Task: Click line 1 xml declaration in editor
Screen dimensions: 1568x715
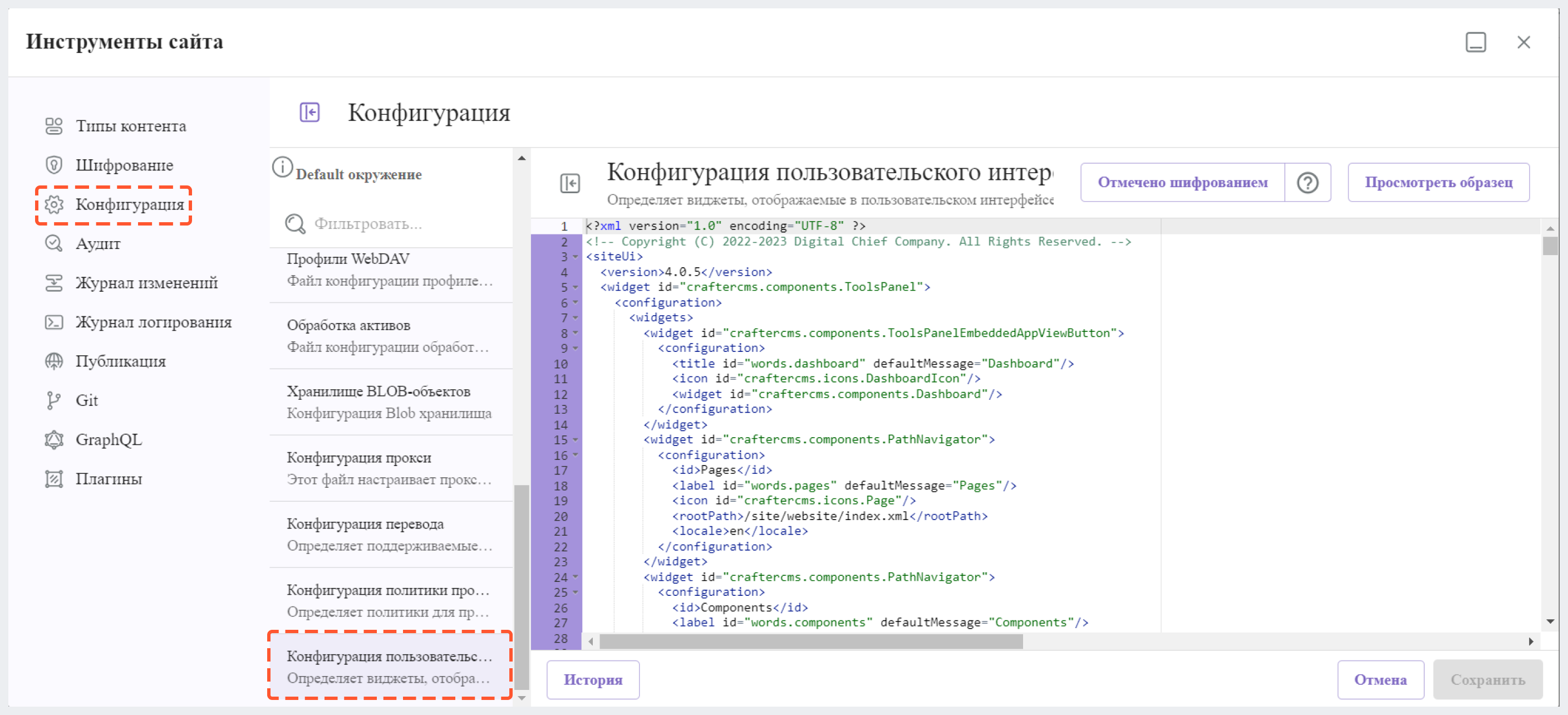Action: coord(726,226)
